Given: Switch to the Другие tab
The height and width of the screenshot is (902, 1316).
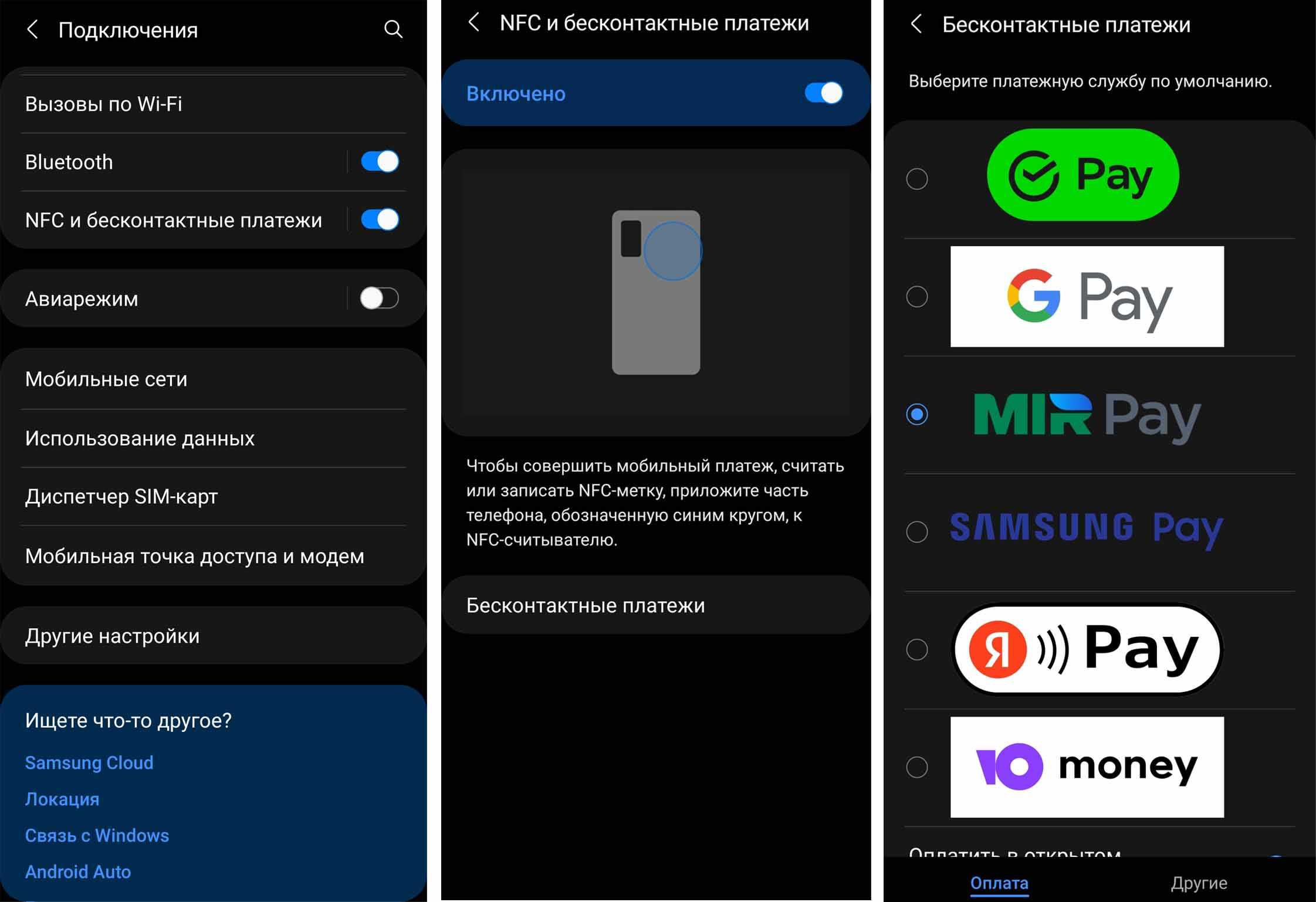Looking at the screenshot, I should coord(1199,883).
